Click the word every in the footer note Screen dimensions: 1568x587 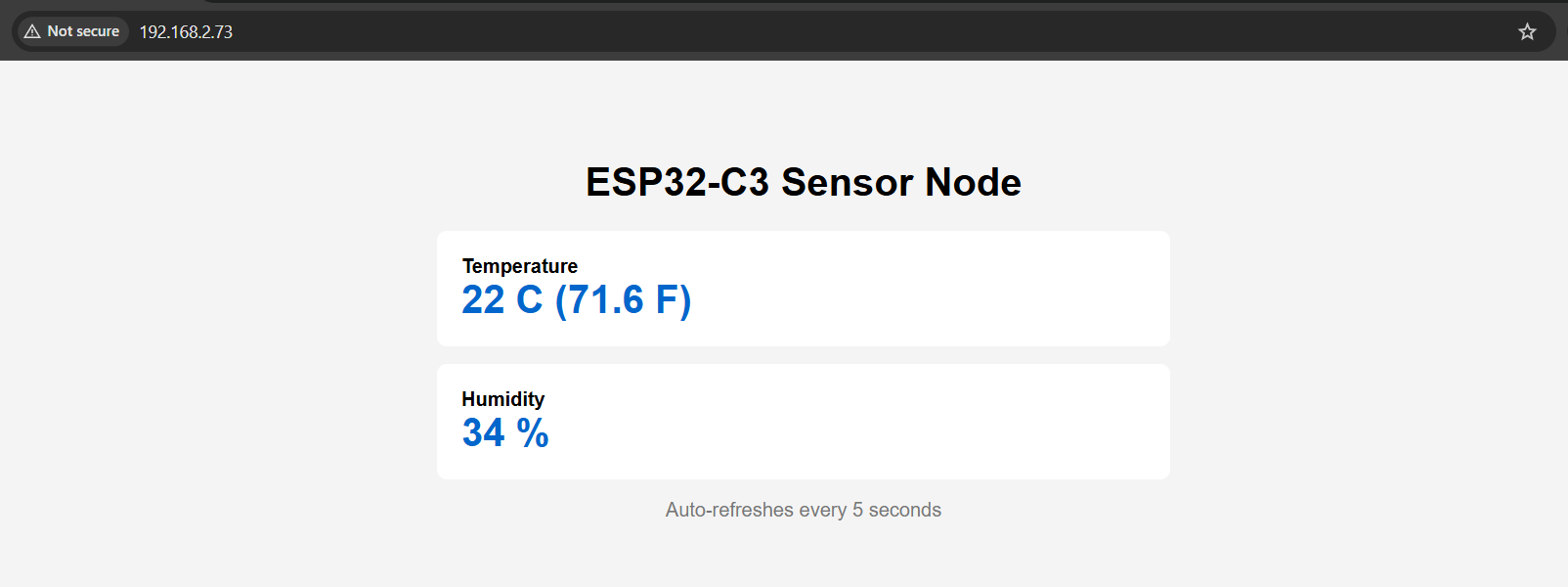(x=822, y=510)
